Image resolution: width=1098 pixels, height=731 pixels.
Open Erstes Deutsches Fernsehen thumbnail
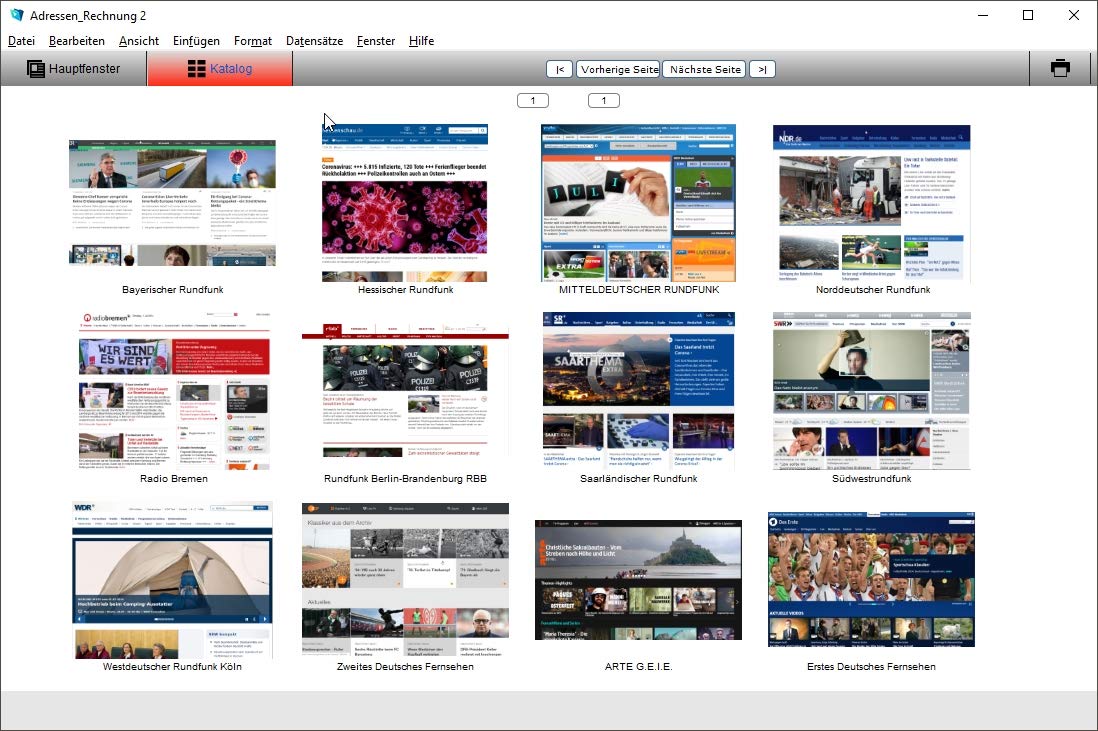click(x=871, y=579)
